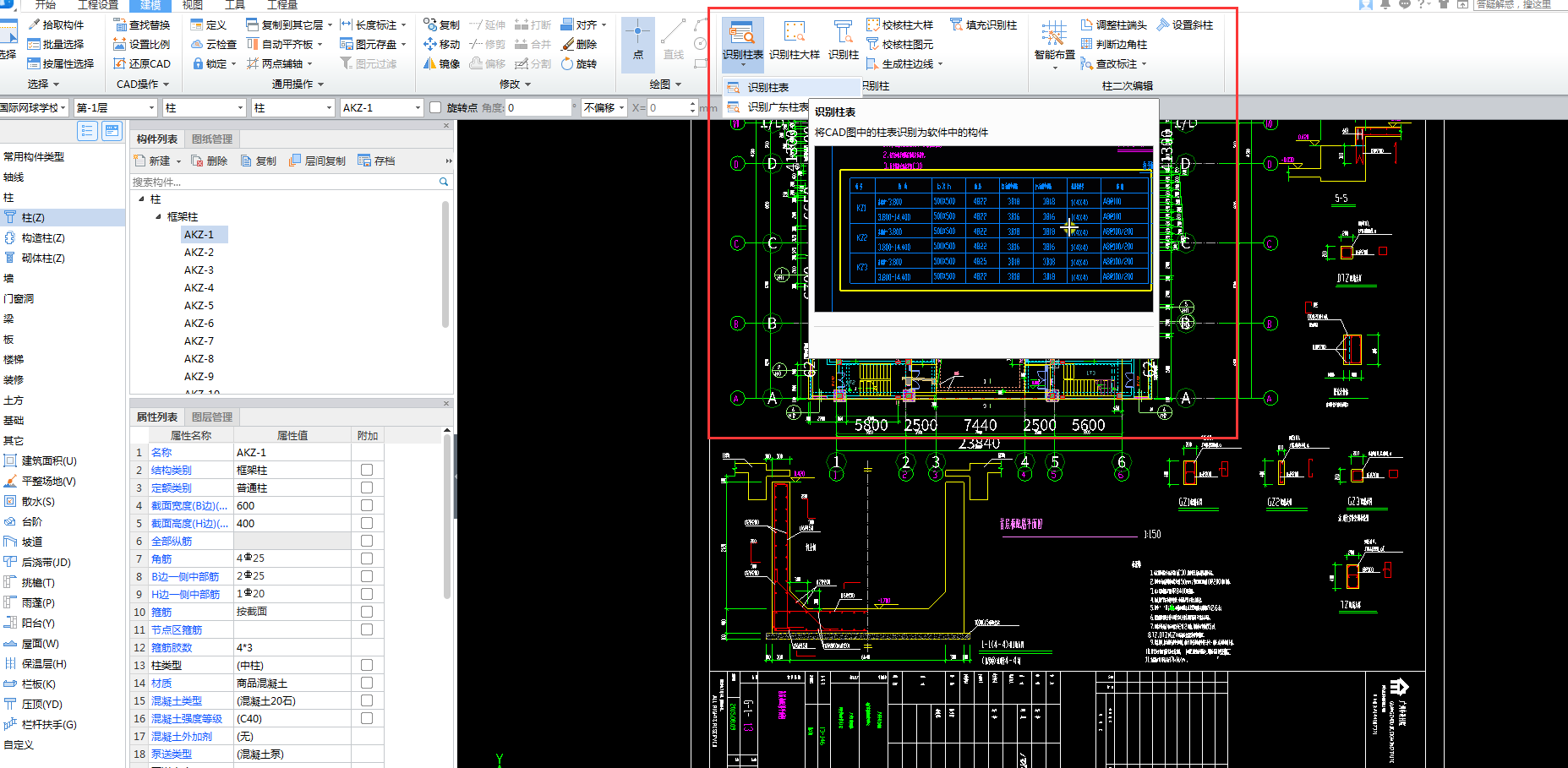Click the 旋转 rotate tool
This screenshot has width=1568, height=768.
click(579, 63)
